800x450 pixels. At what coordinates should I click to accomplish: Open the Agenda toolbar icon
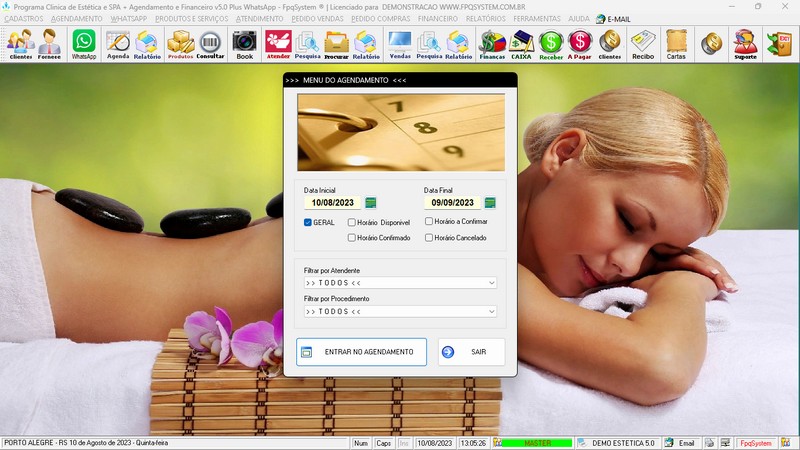point(118,44)
